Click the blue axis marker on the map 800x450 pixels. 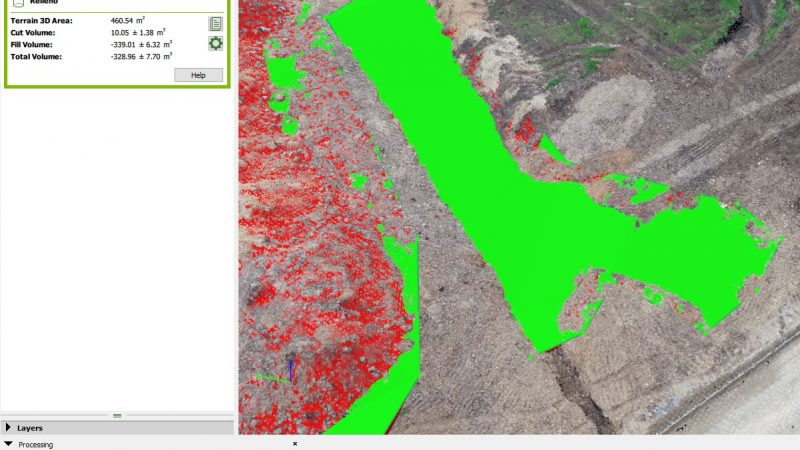coord(290,369)
